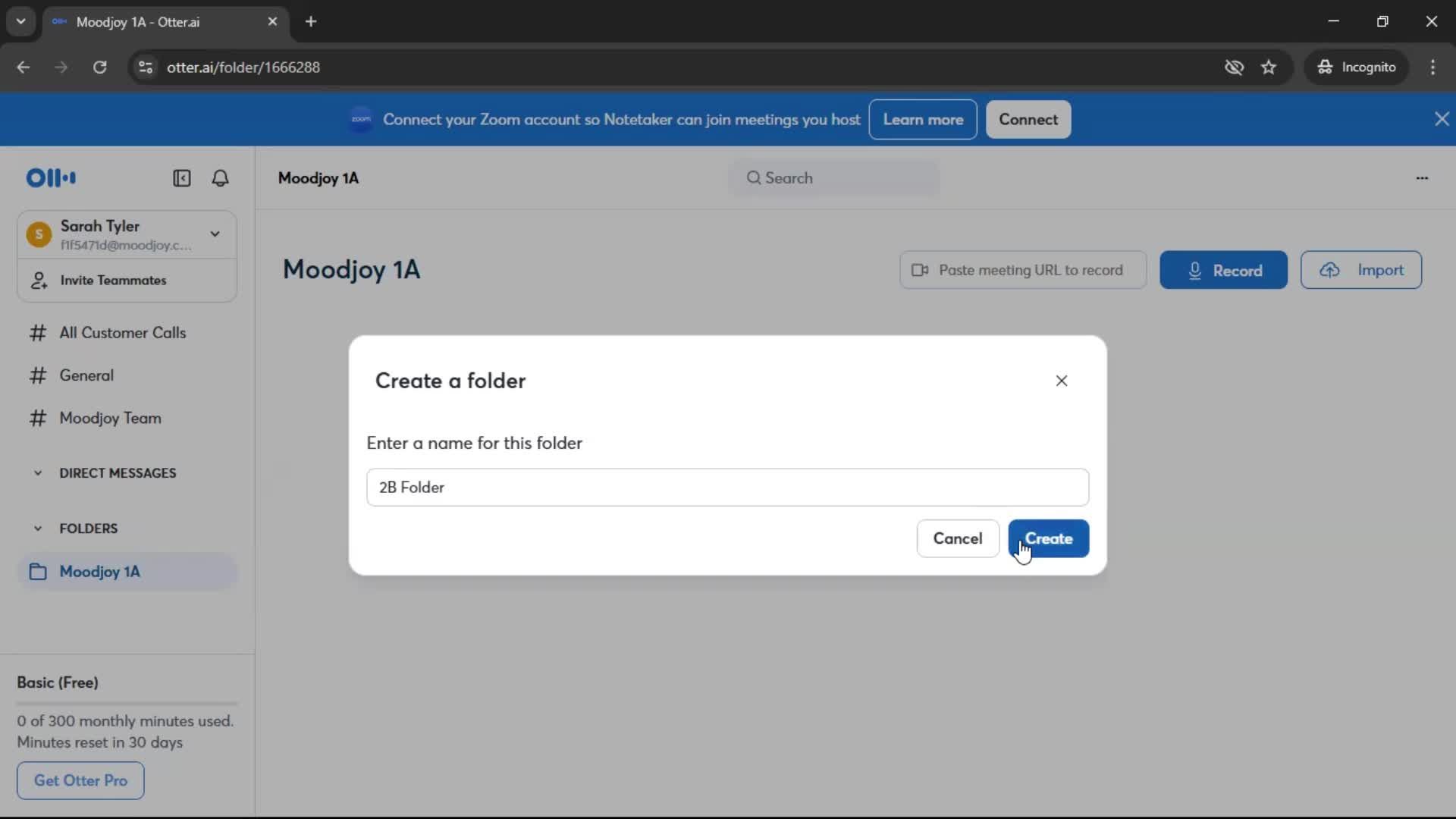The height and width of the screenshot is (819, 1456).
Task: Open Chrome menu three dots
Action: 1432,67
